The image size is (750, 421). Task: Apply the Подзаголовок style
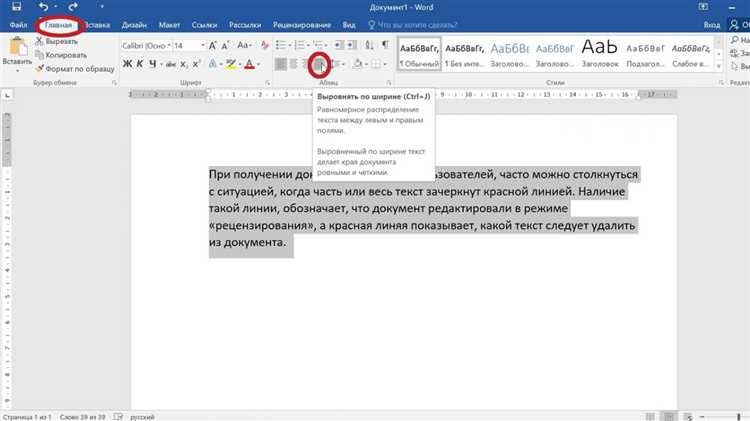tap(645, 54)
